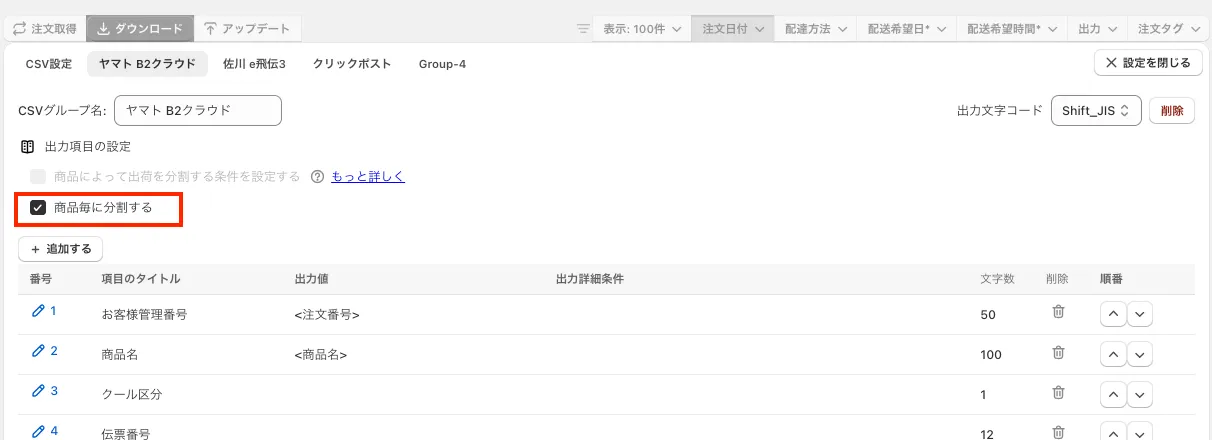
Task: Switch to the 佐川 e飛伝3 tab
Action: coord(254,64)
